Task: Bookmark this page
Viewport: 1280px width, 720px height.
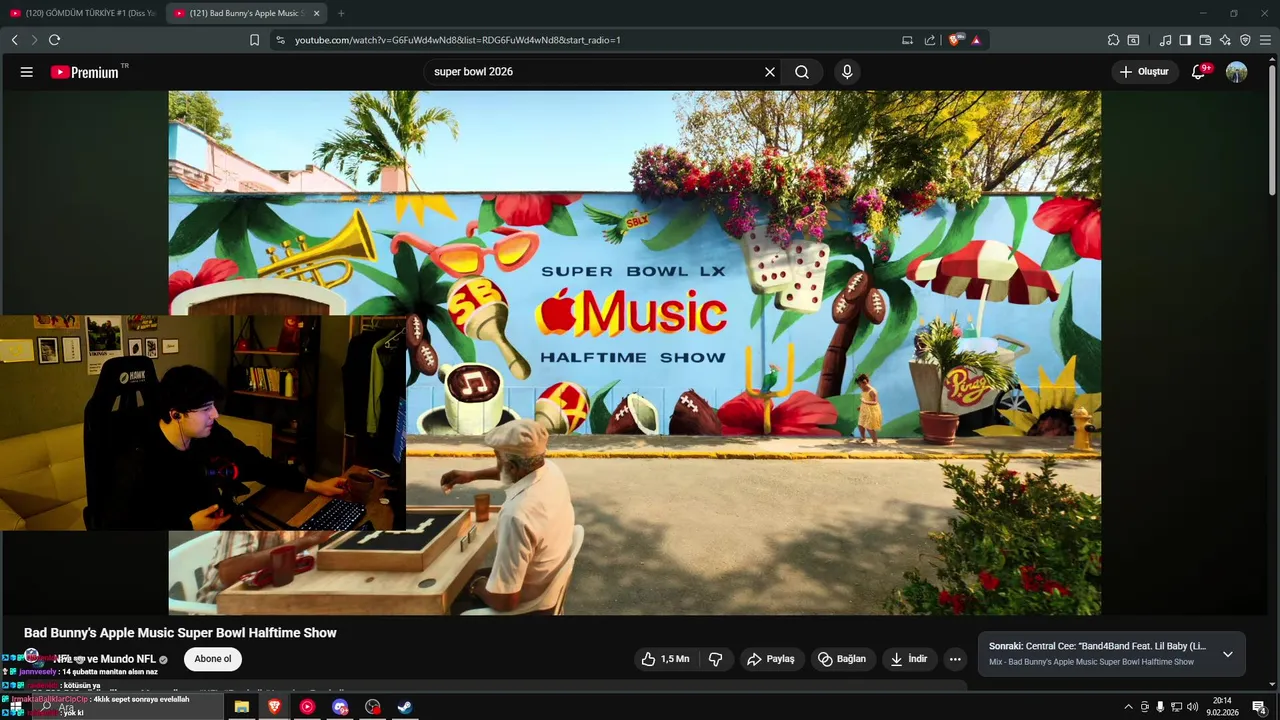Action: 254,40
